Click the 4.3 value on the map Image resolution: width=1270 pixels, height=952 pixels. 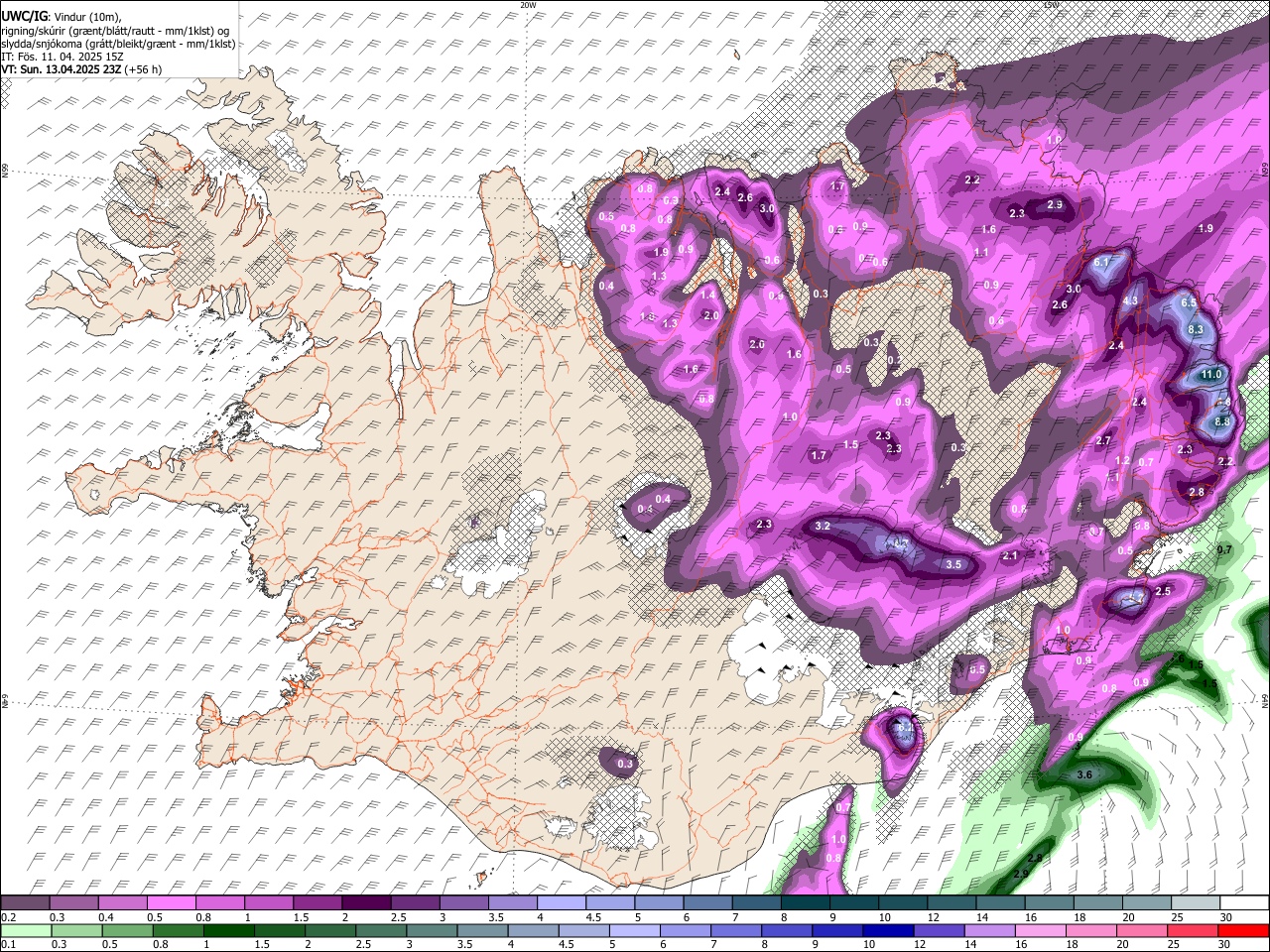[x=1130, y=301]
